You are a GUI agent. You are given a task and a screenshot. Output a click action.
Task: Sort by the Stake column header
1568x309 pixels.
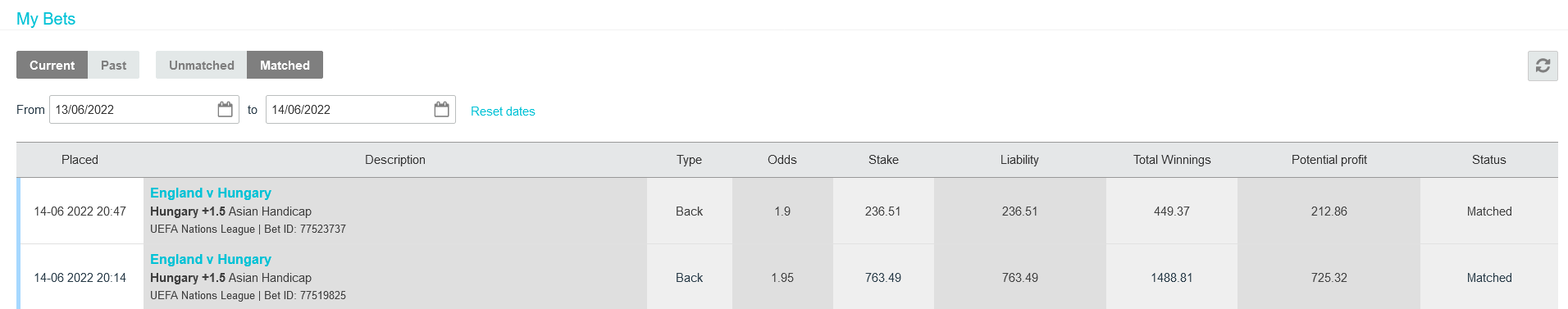pos(883,160)
